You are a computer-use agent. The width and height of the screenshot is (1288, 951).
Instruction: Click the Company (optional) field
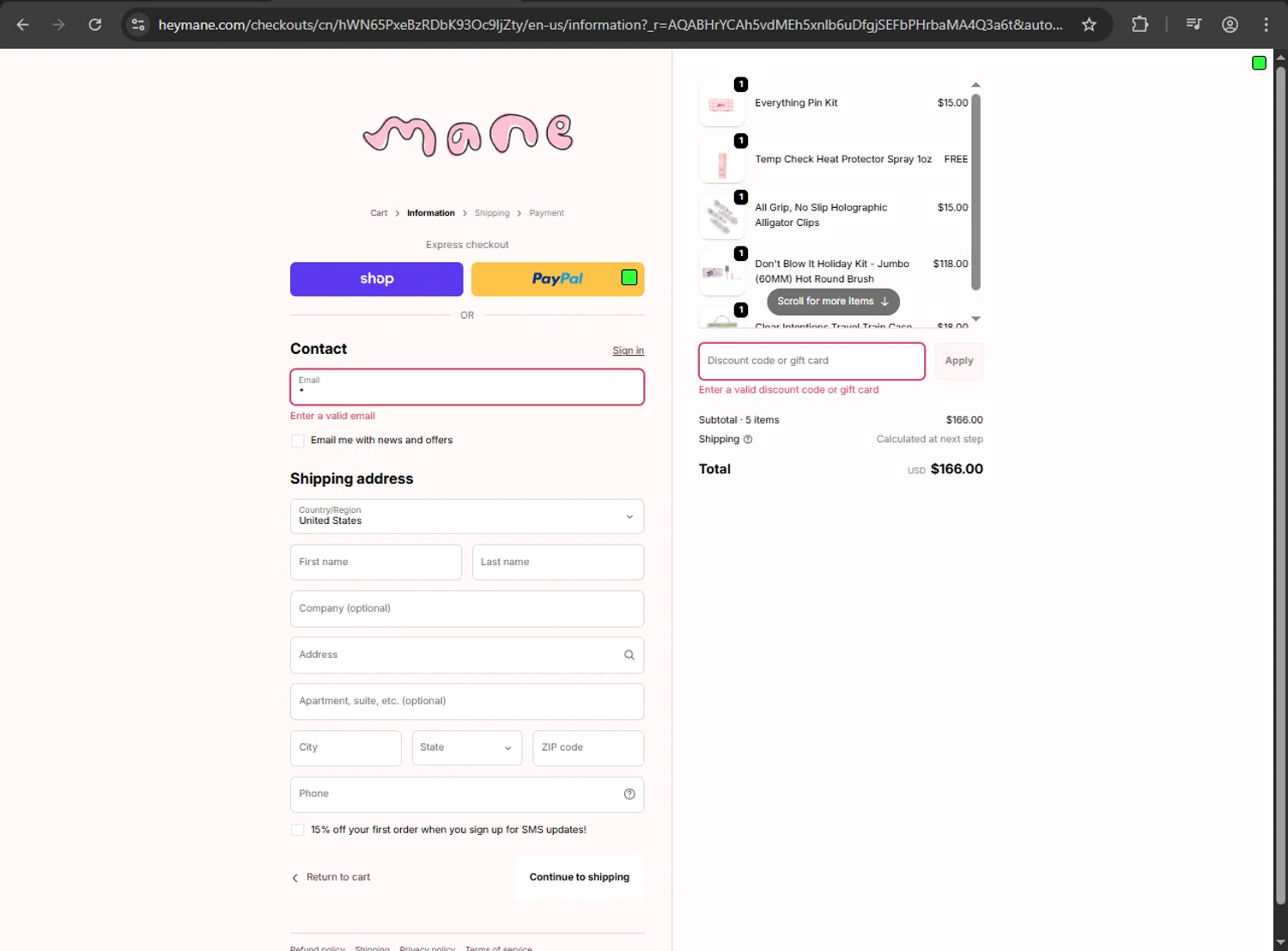point(467,609)
